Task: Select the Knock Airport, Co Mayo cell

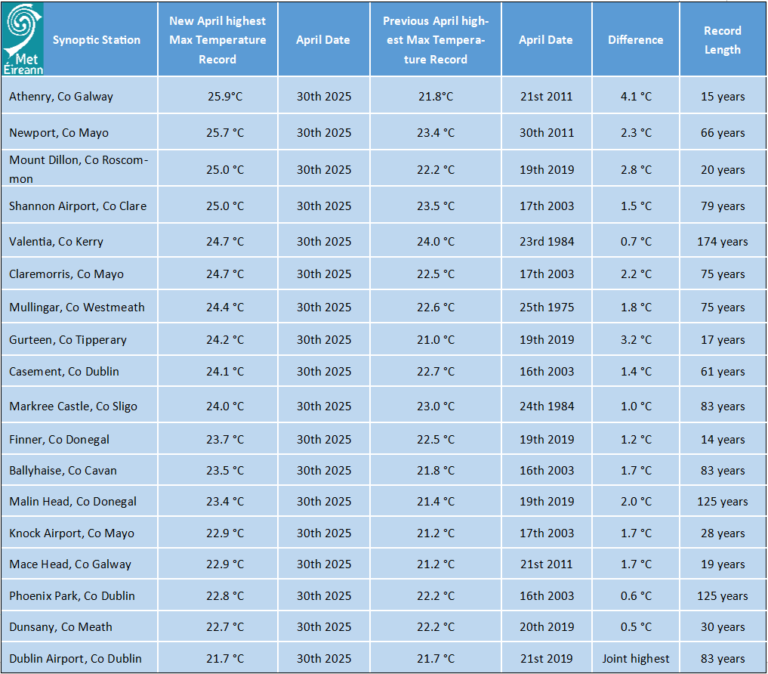Action: point(79,532)
